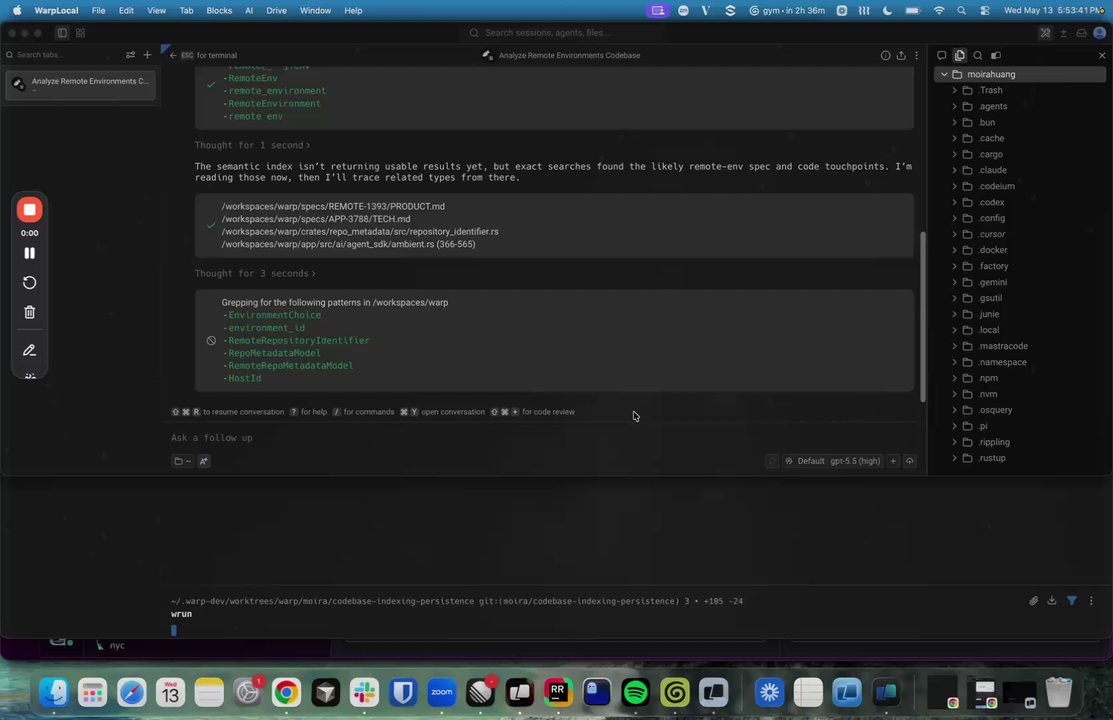Stop the screen recording with the red button

coord(29,209)
